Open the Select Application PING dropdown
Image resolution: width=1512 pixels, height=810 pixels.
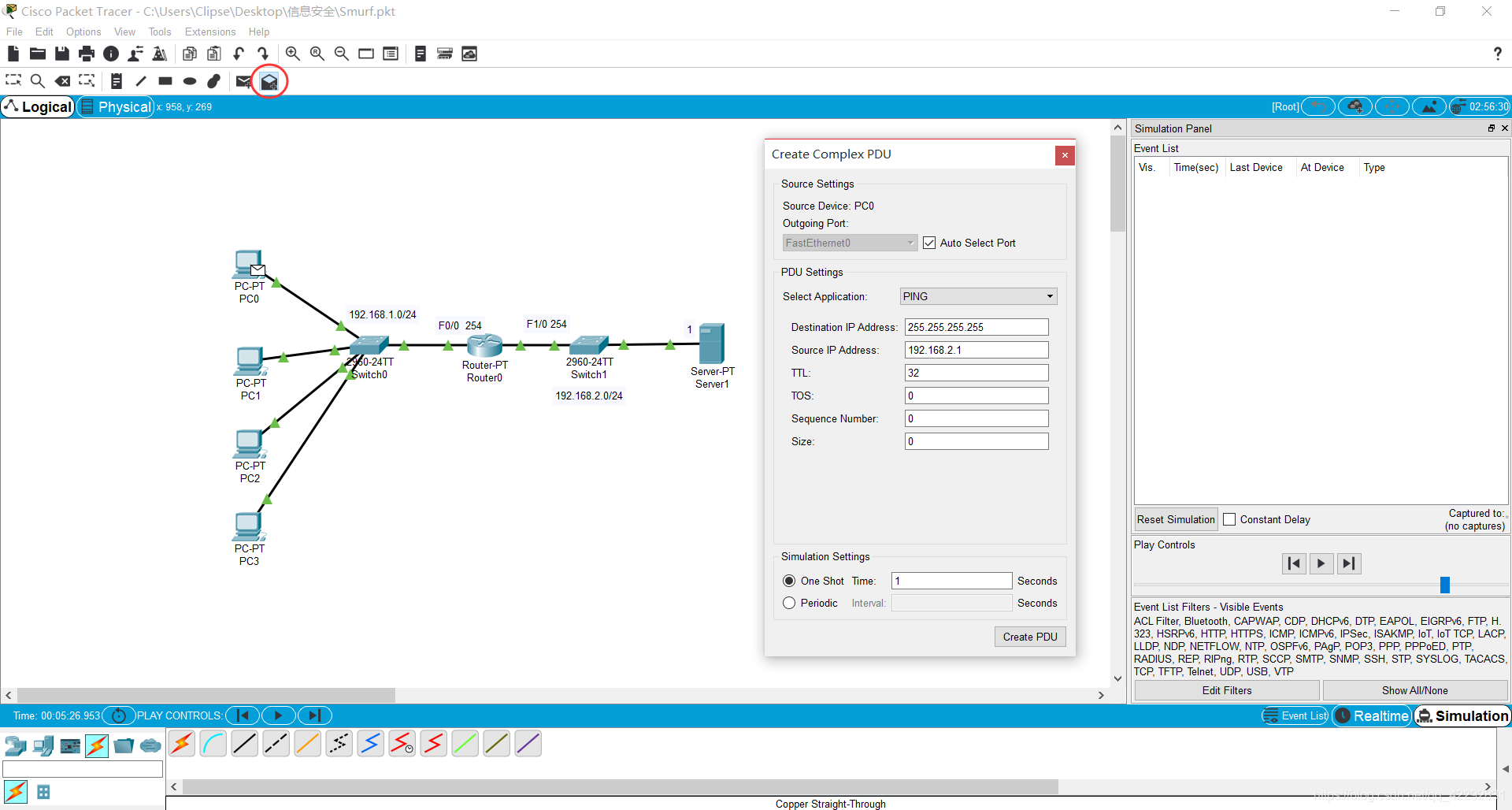click(x=978, y=296)
